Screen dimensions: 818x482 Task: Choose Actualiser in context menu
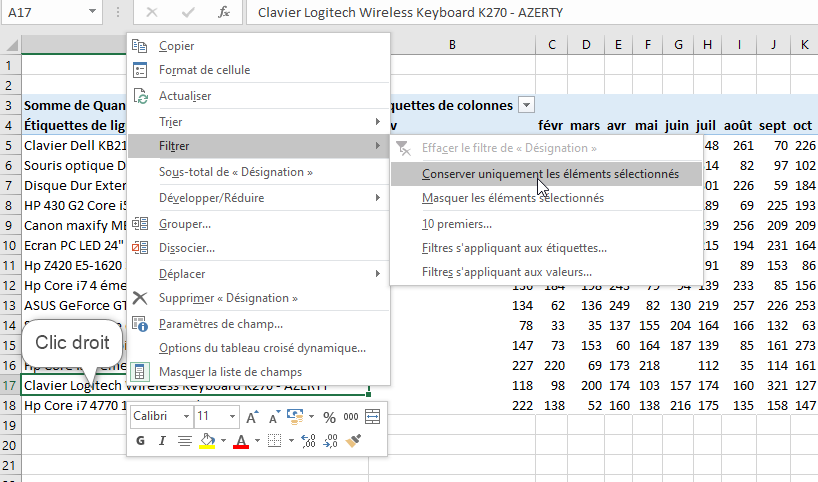[258, 96]
